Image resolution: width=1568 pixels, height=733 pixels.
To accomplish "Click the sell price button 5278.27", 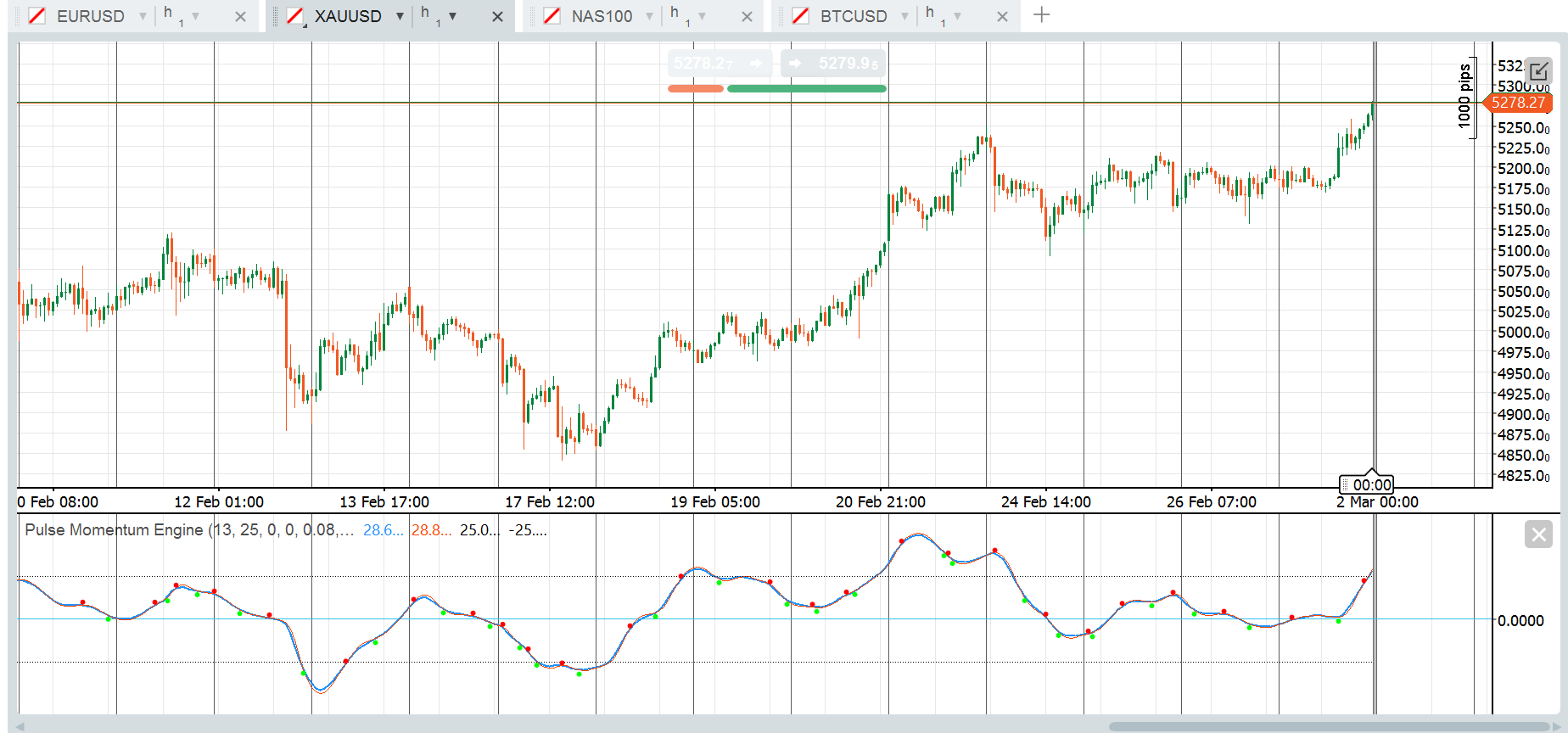I will [719, 64].
